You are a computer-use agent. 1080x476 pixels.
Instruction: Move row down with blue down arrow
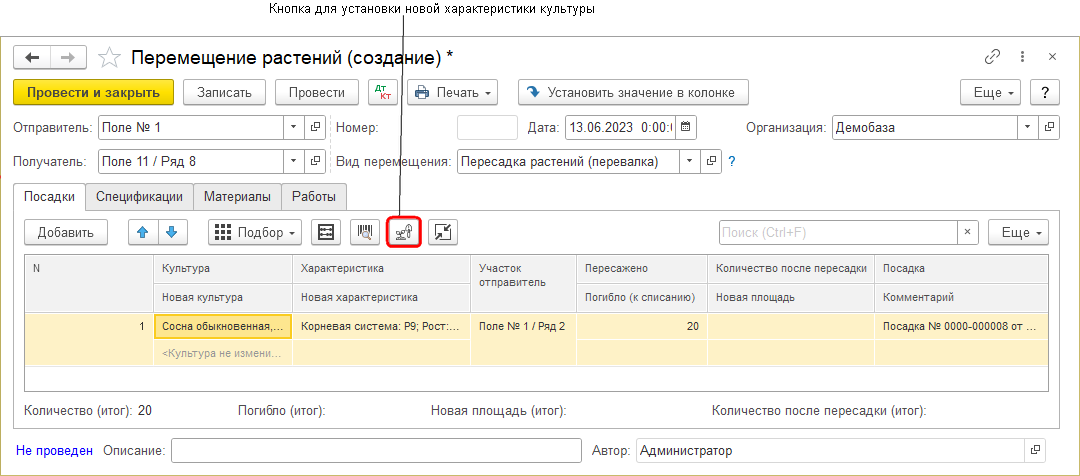click(173, 232)
